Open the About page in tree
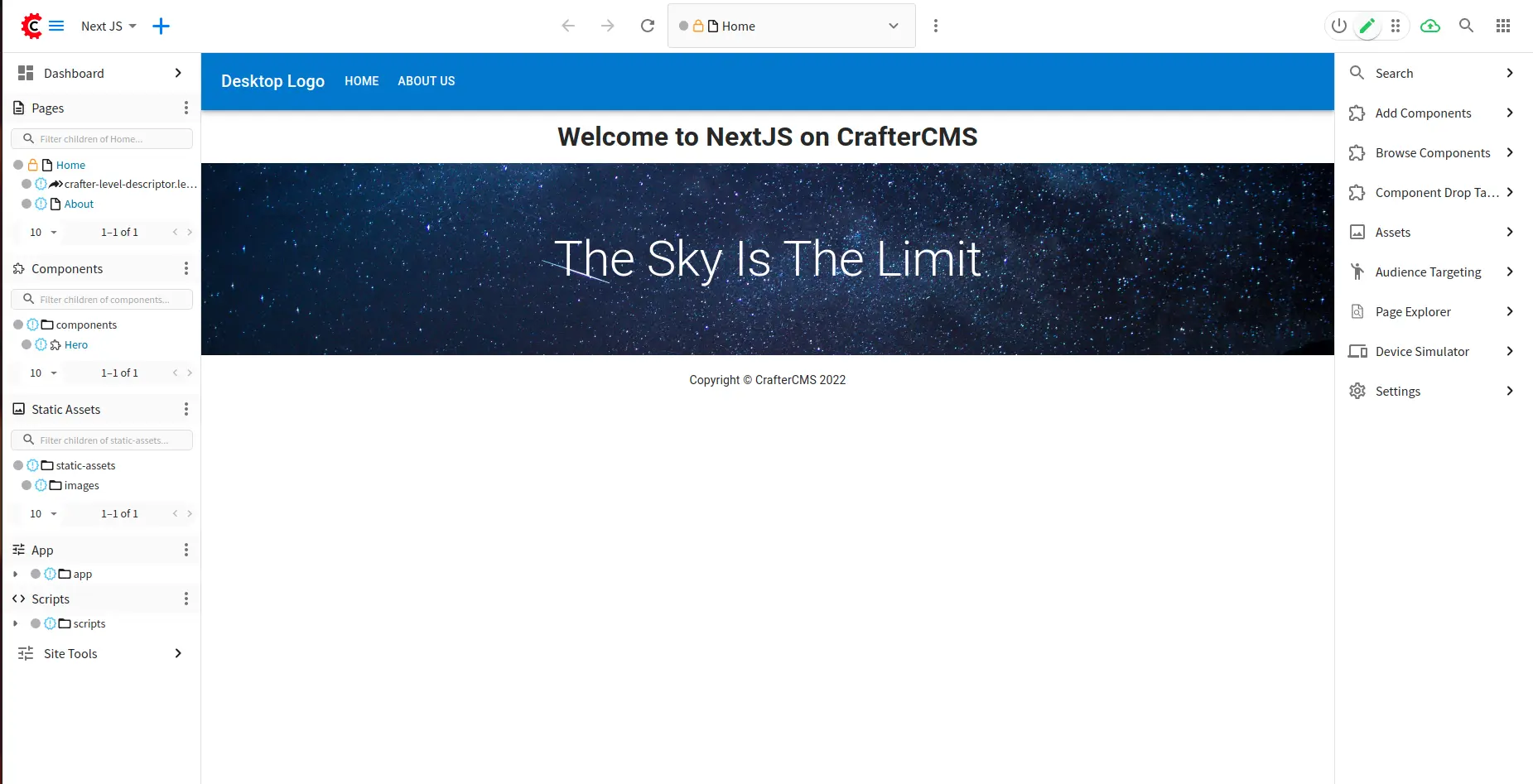The image size is (1533, 784). point(79,204)
